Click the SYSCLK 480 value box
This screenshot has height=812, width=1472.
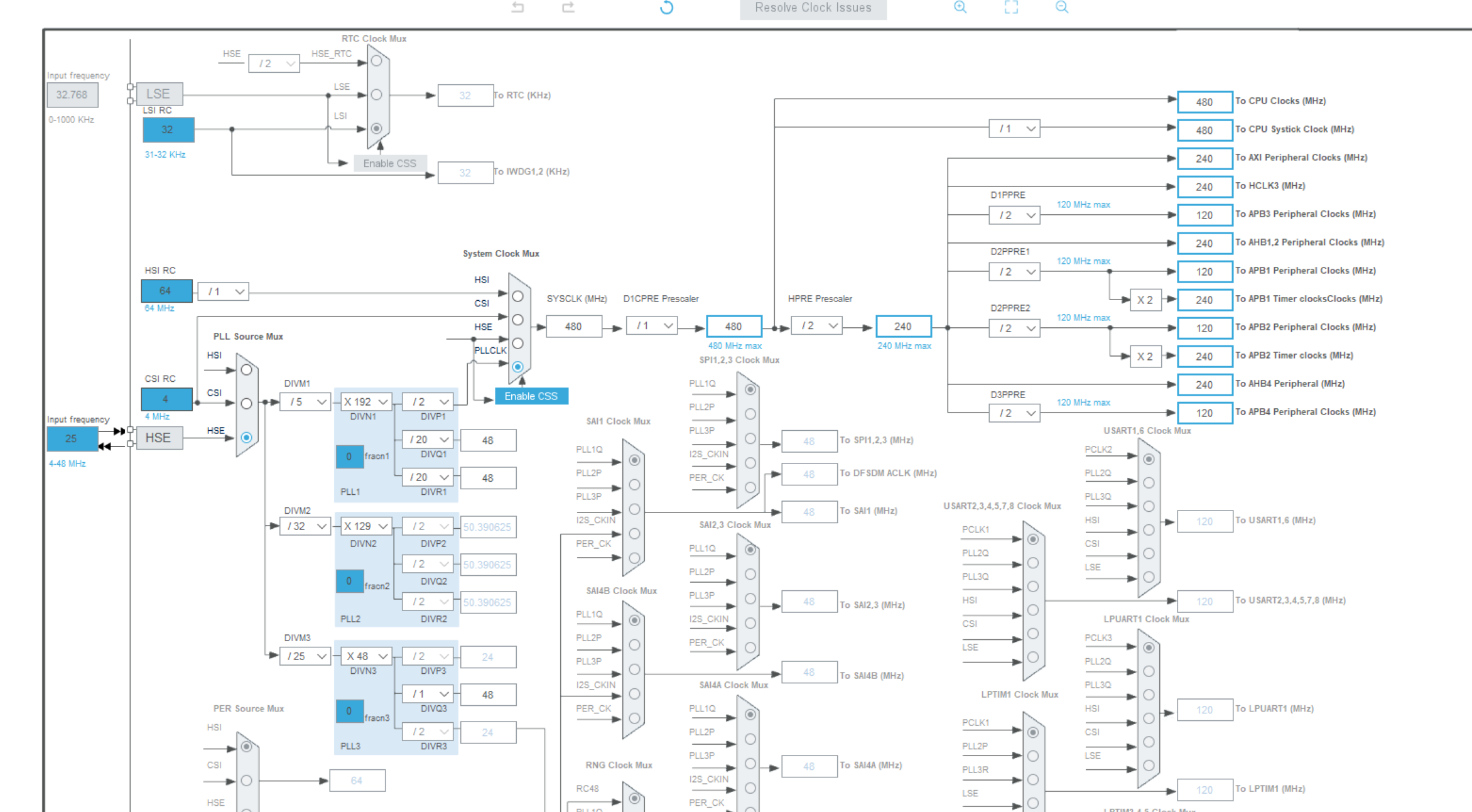click(x=573, y=327)
